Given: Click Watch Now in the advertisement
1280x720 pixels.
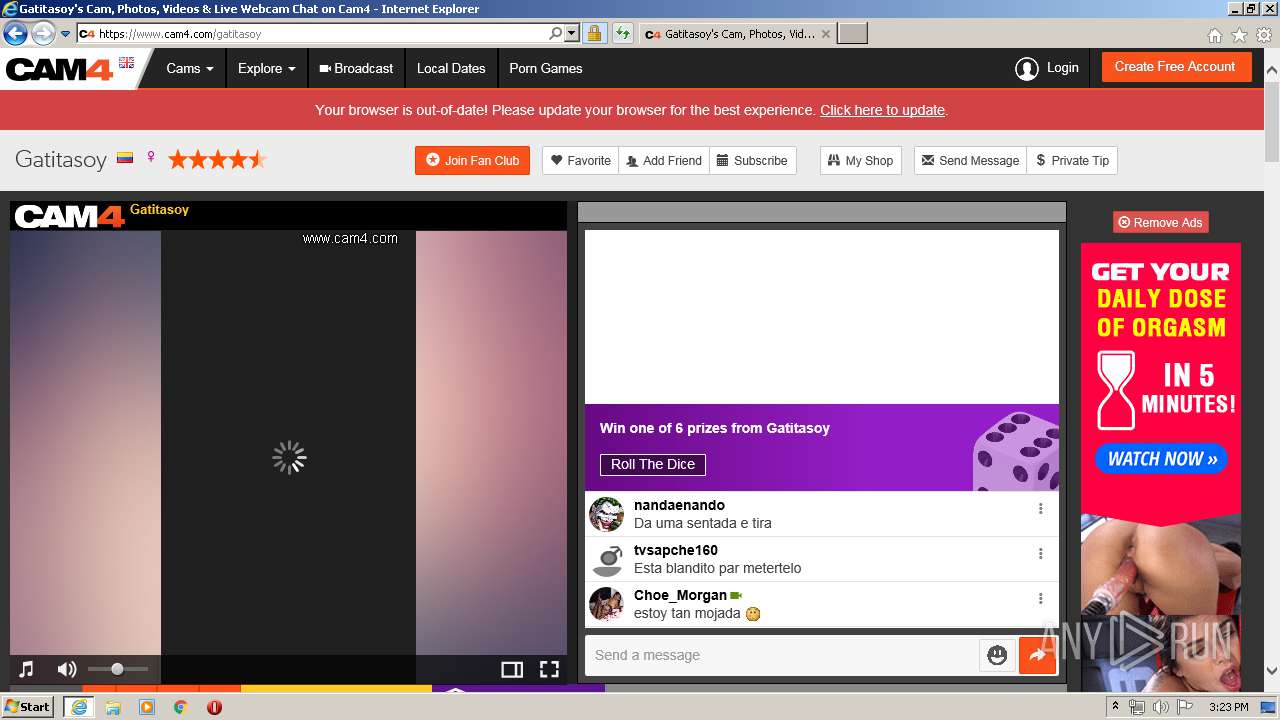Looking at the screenshot, I should (x=1161, y=459).
